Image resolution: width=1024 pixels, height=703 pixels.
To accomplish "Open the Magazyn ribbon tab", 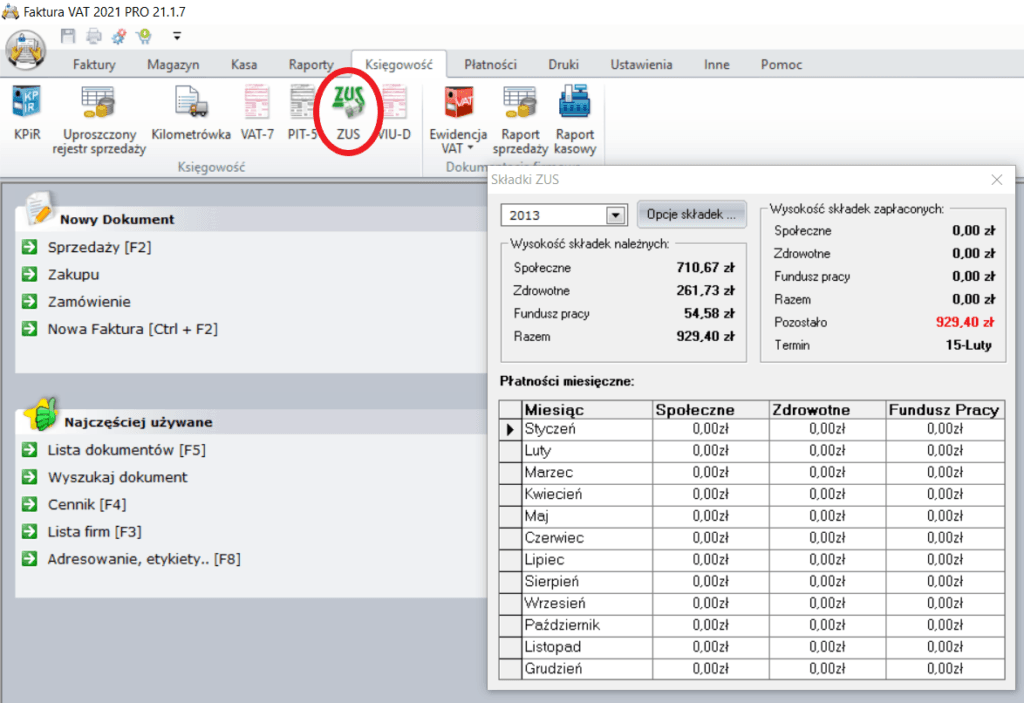I will click(173, 65).
